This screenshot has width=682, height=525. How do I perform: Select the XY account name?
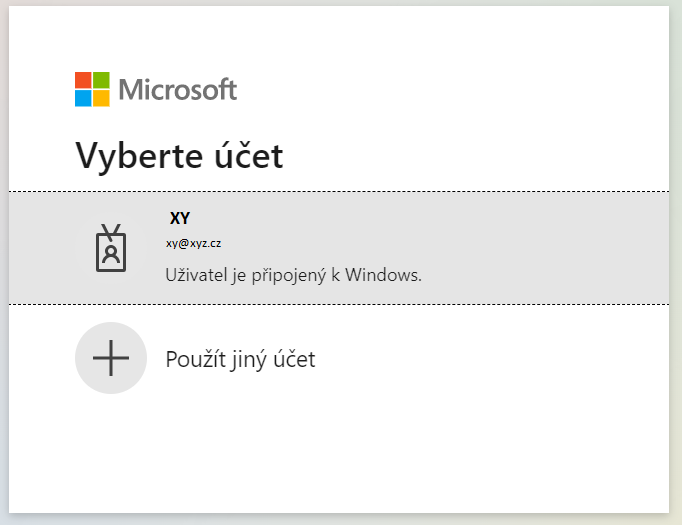[180, 218]
